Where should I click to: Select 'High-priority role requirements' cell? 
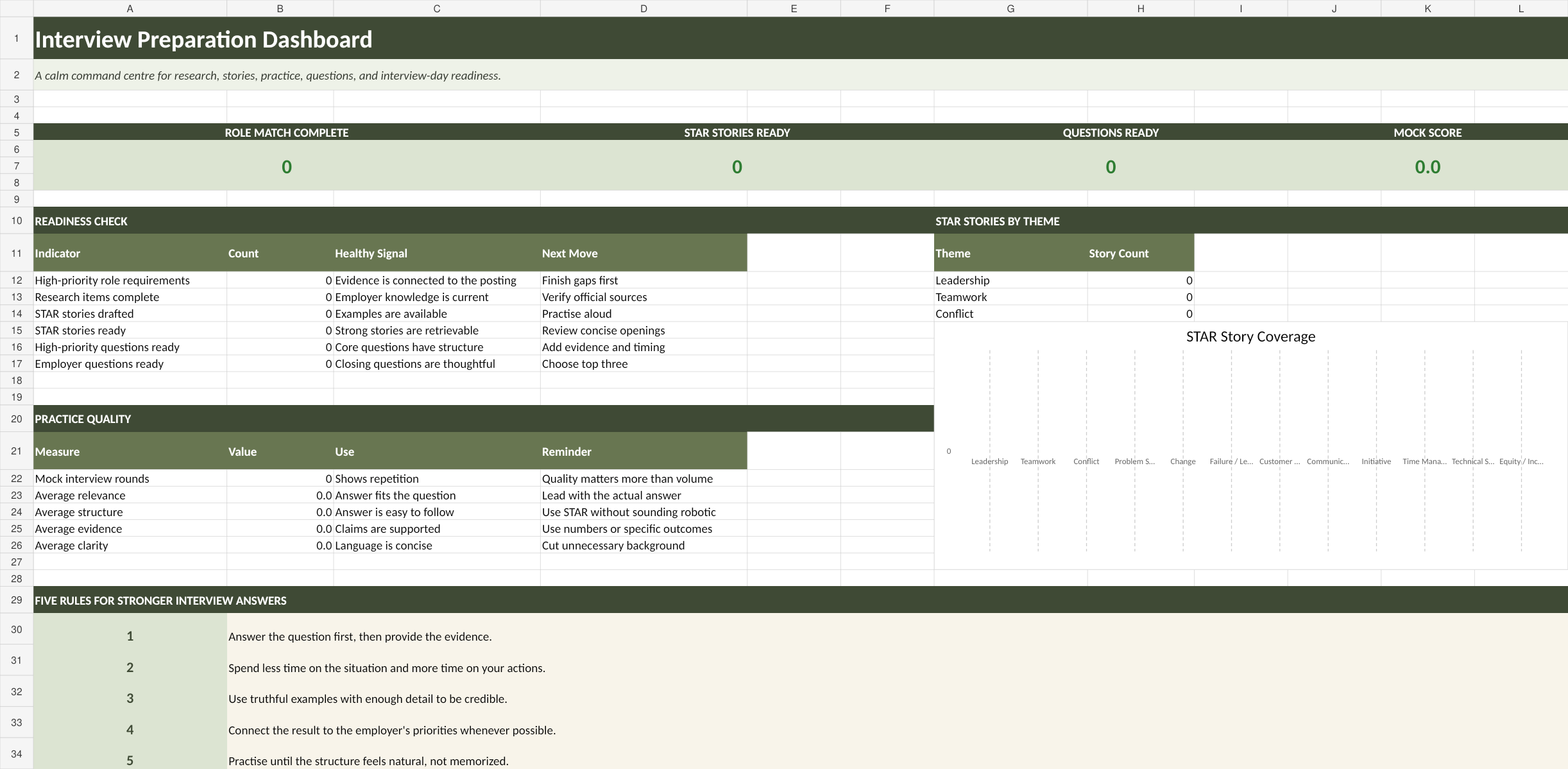click(x=130, y=281)
